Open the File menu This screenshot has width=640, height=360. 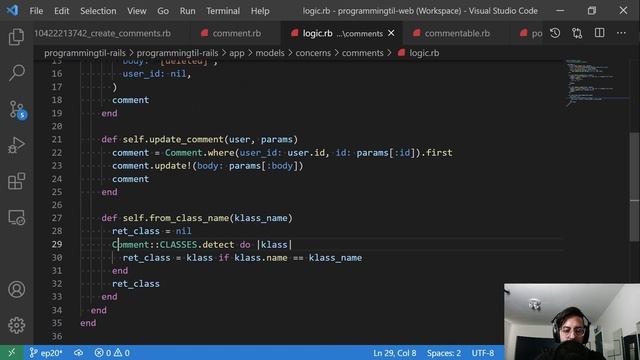coord(36,11)
